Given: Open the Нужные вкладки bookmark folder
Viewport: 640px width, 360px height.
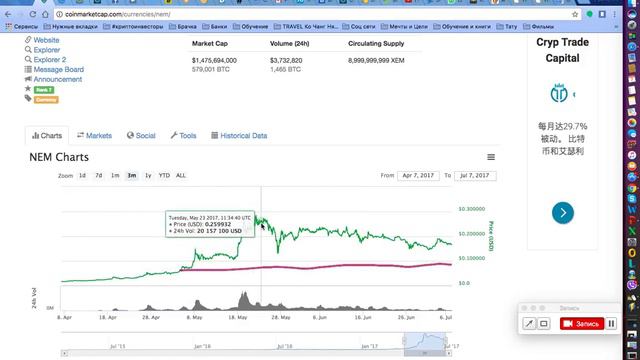Looking at the screenshot, I should point(70,27).
